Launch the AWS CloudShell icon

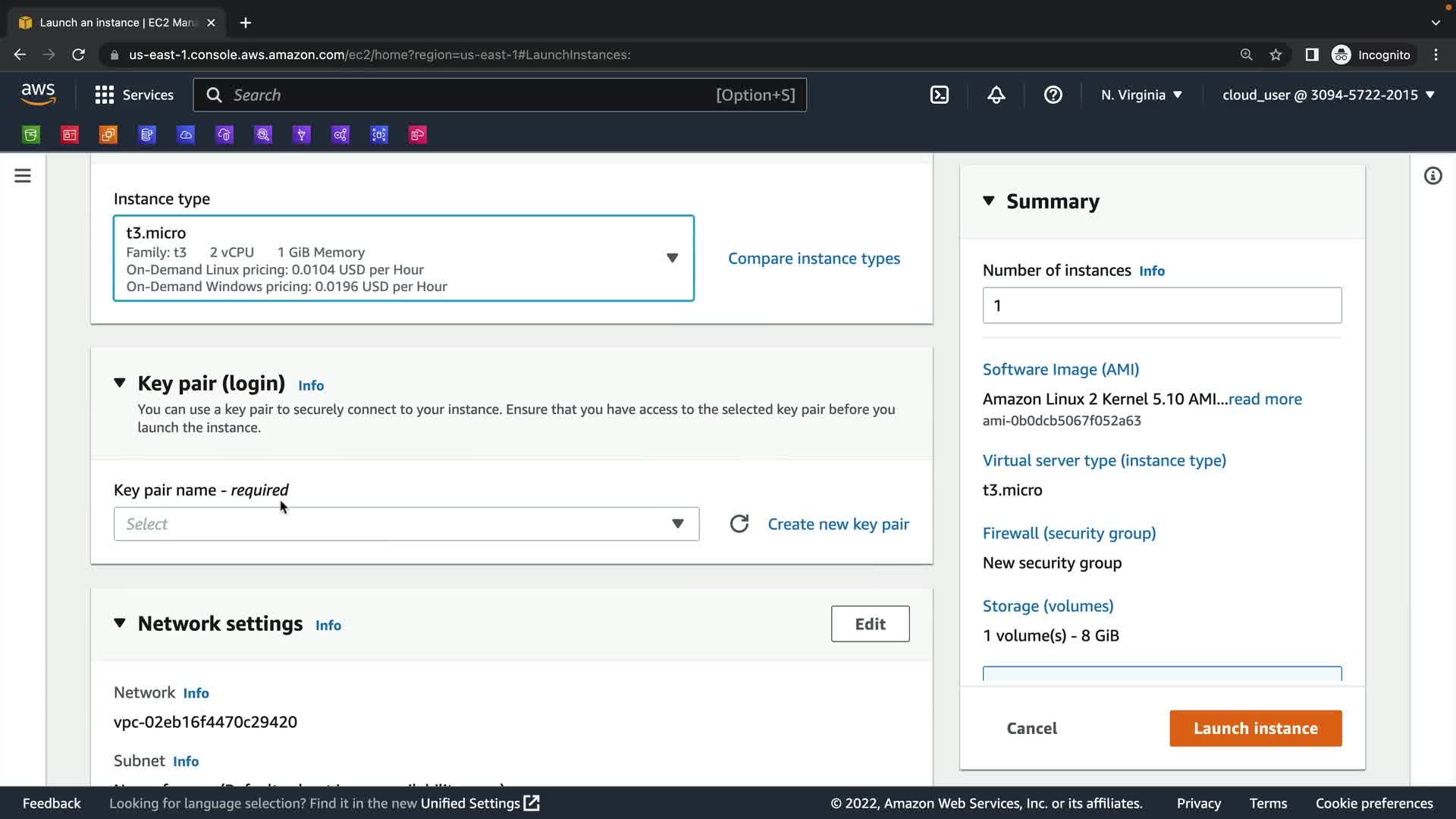coord(939,95)
